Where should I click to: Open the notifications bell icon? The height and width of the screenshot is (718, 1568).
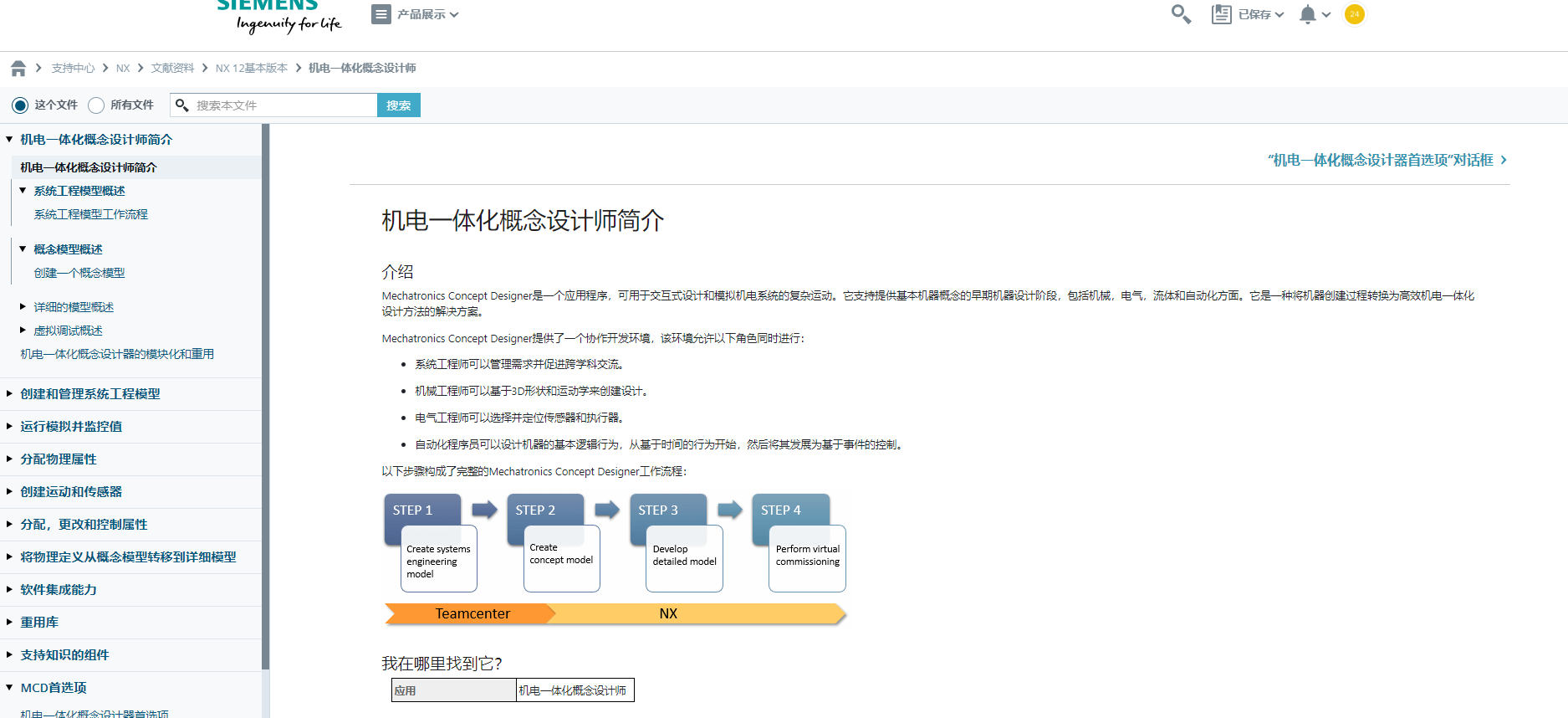[1308, 14]
